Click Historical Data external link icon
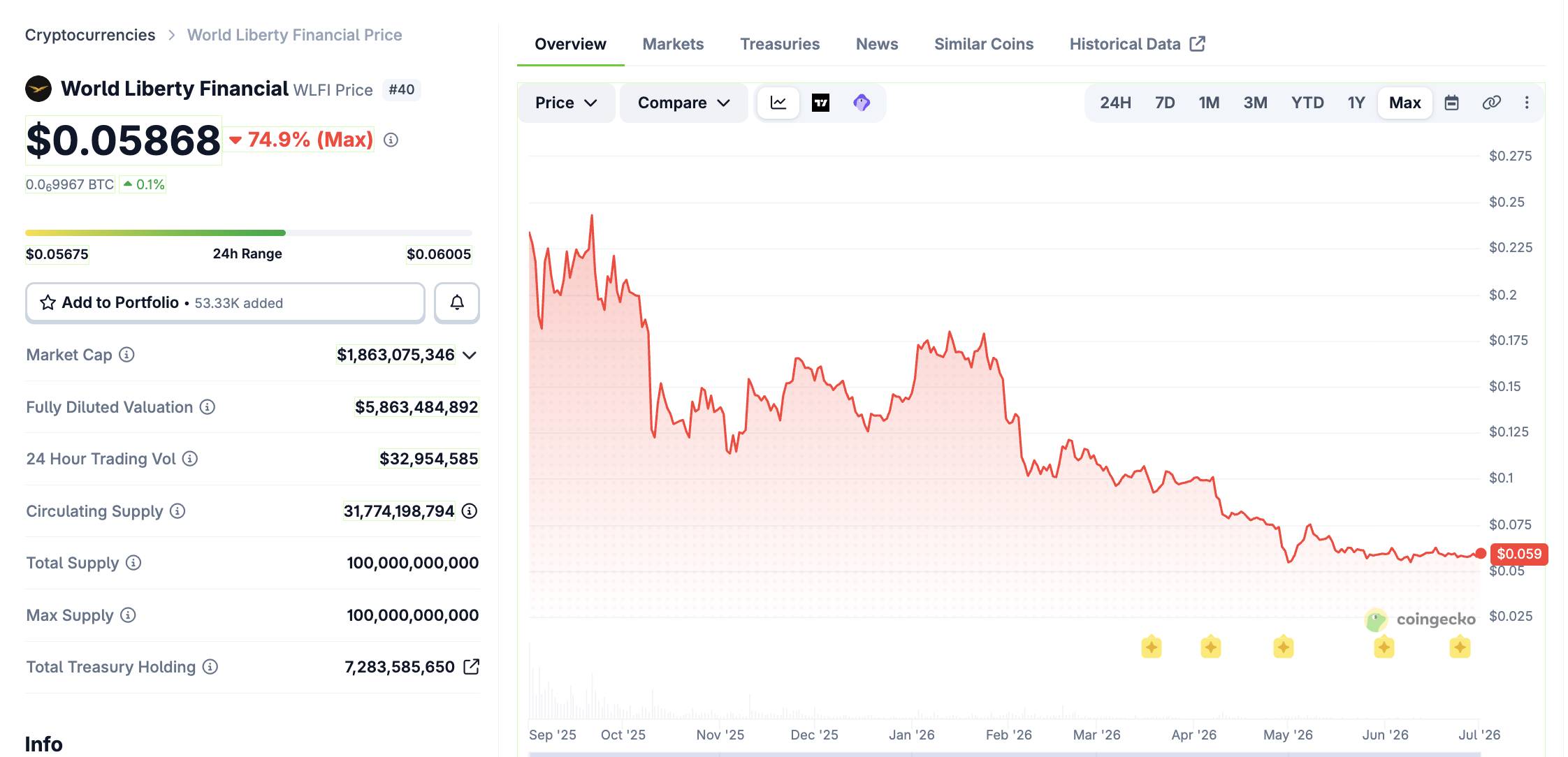The image size is (1568, 757). click(x=1198, y=43)
